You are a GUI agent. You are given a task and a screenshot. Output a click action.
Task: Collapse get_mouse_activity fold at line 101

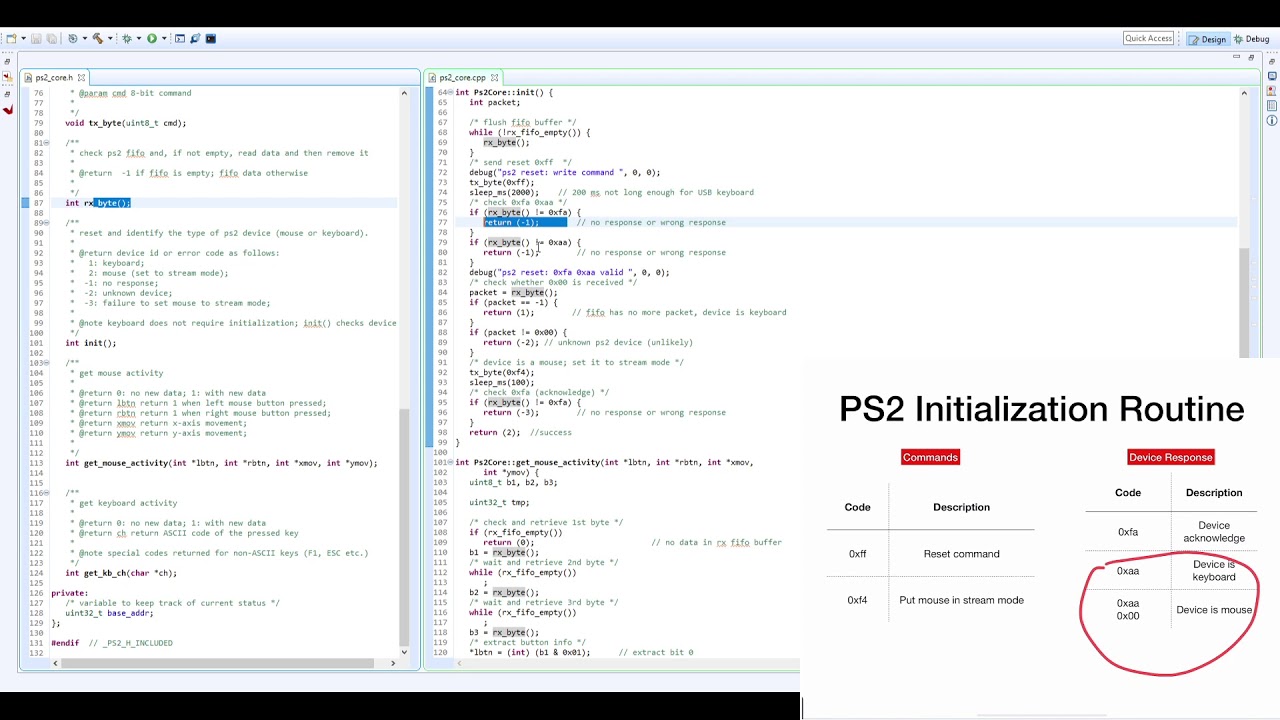point(451,463)
